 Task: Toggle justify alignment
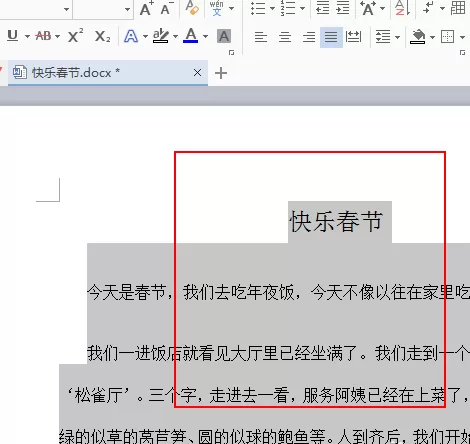coord(331,37)
